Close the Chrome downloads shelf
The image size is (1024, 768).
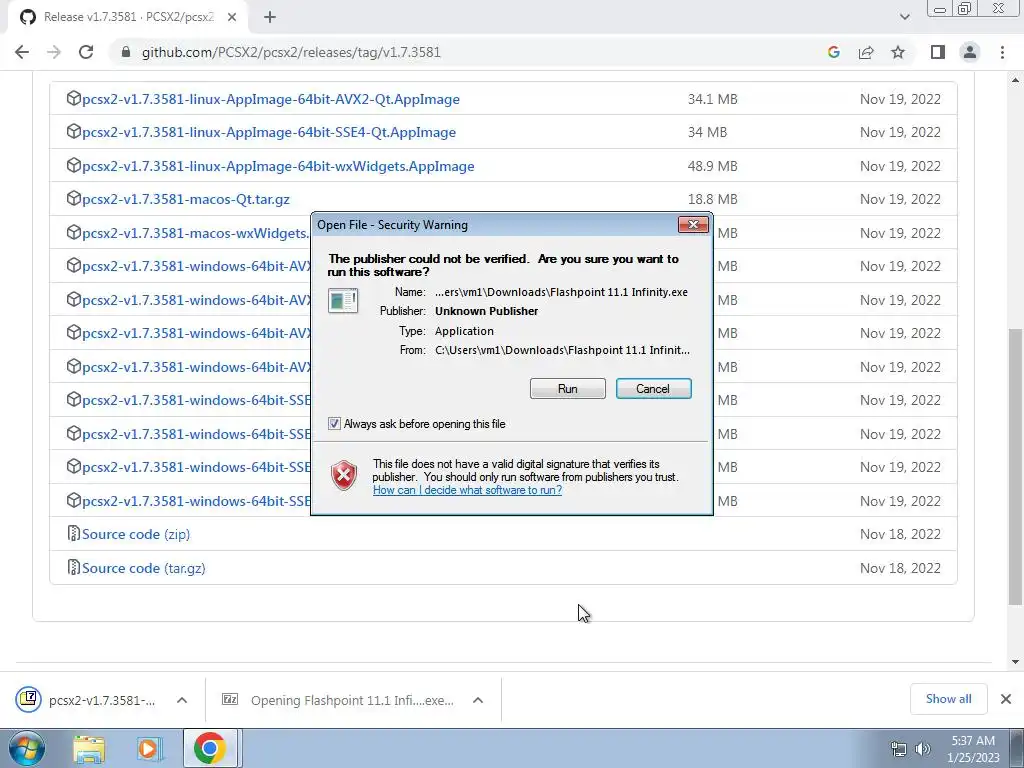[1006, 699]
